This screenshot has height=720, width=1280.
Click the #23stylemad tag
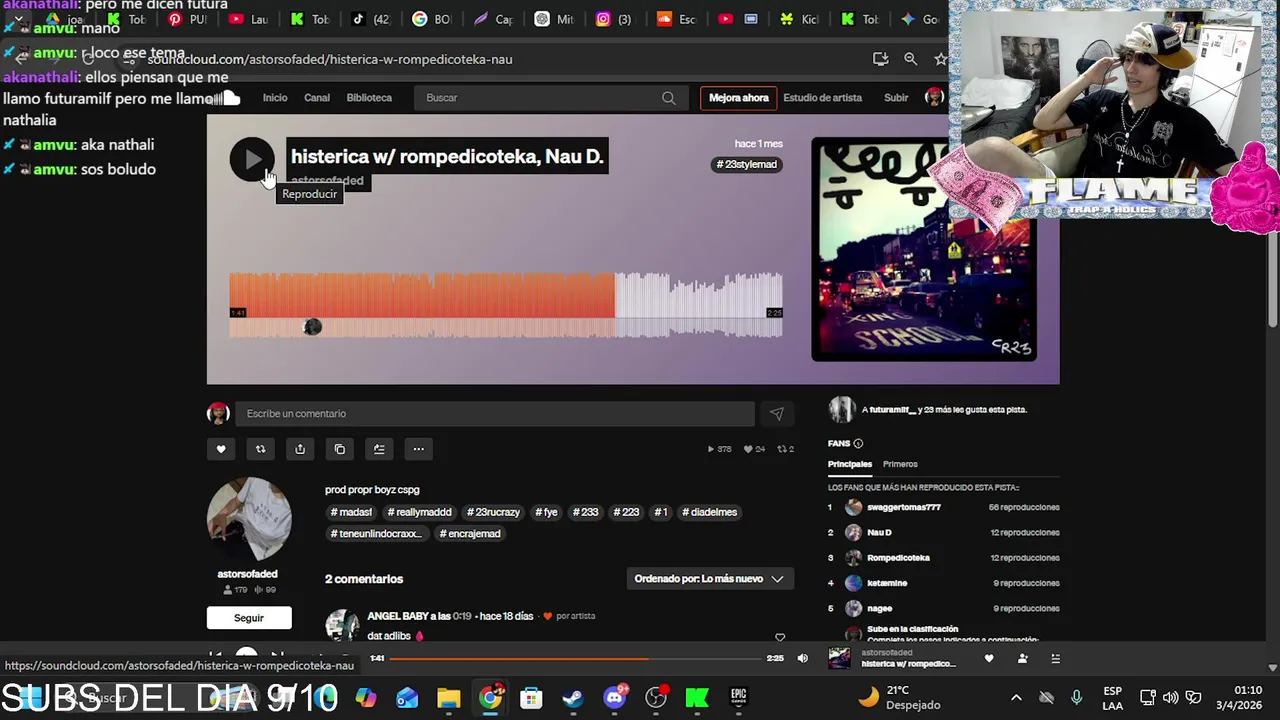[747, 164]
